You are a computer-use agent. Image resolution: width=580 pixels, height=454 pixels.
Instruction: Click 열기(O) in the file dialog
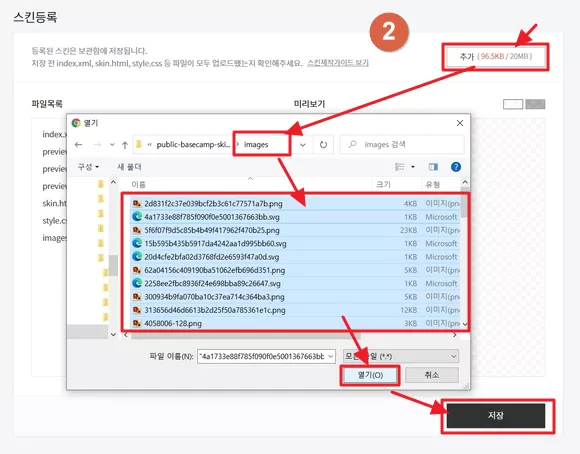coord(370,375)
